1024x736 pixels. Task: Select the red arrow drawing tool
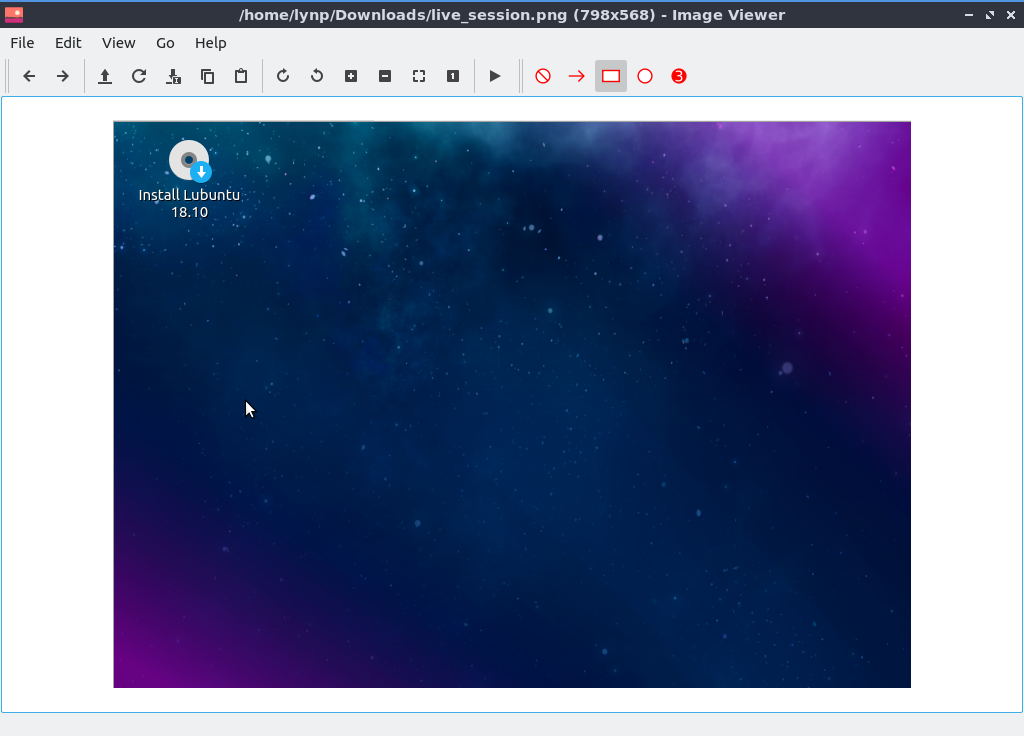[577, 76]
